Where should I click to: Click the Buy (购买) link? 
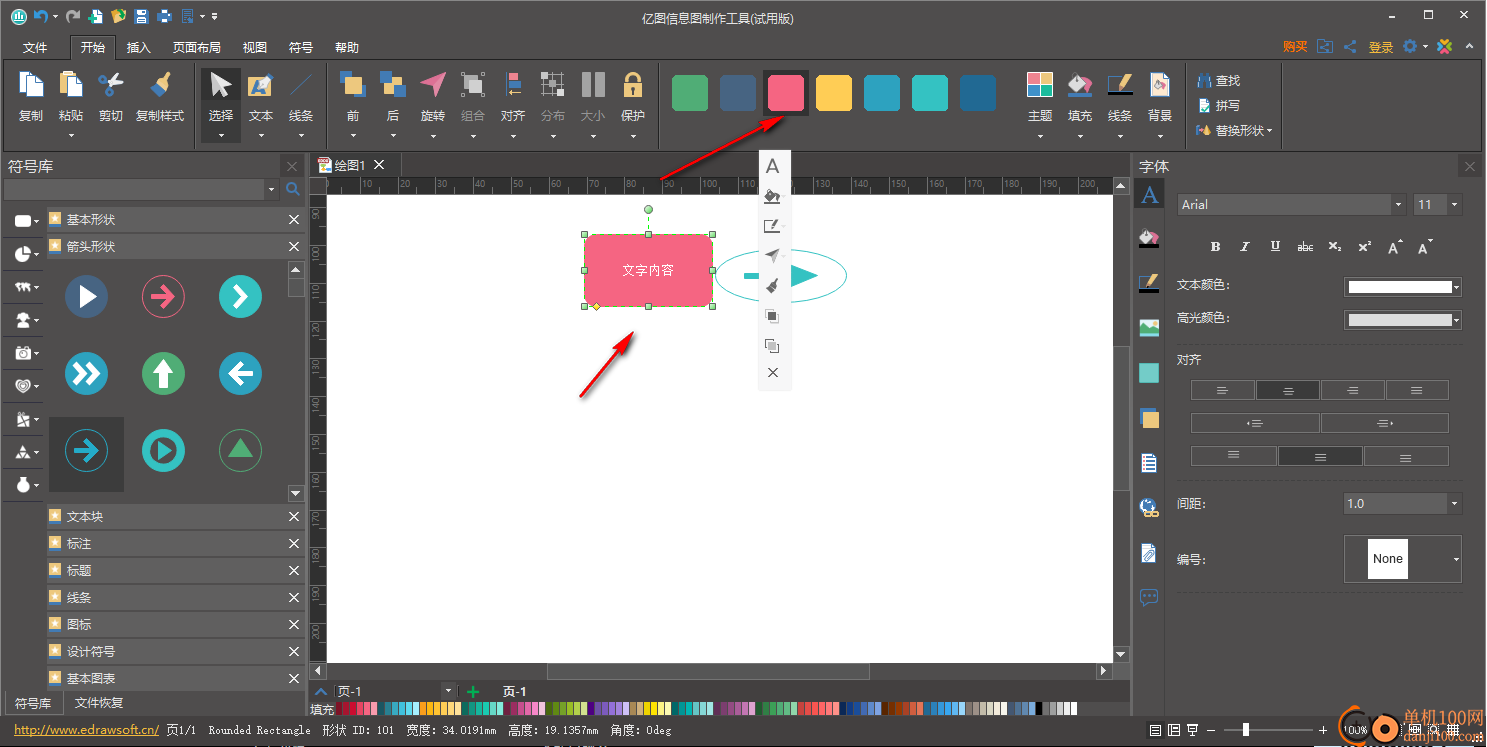(1295, 47)
